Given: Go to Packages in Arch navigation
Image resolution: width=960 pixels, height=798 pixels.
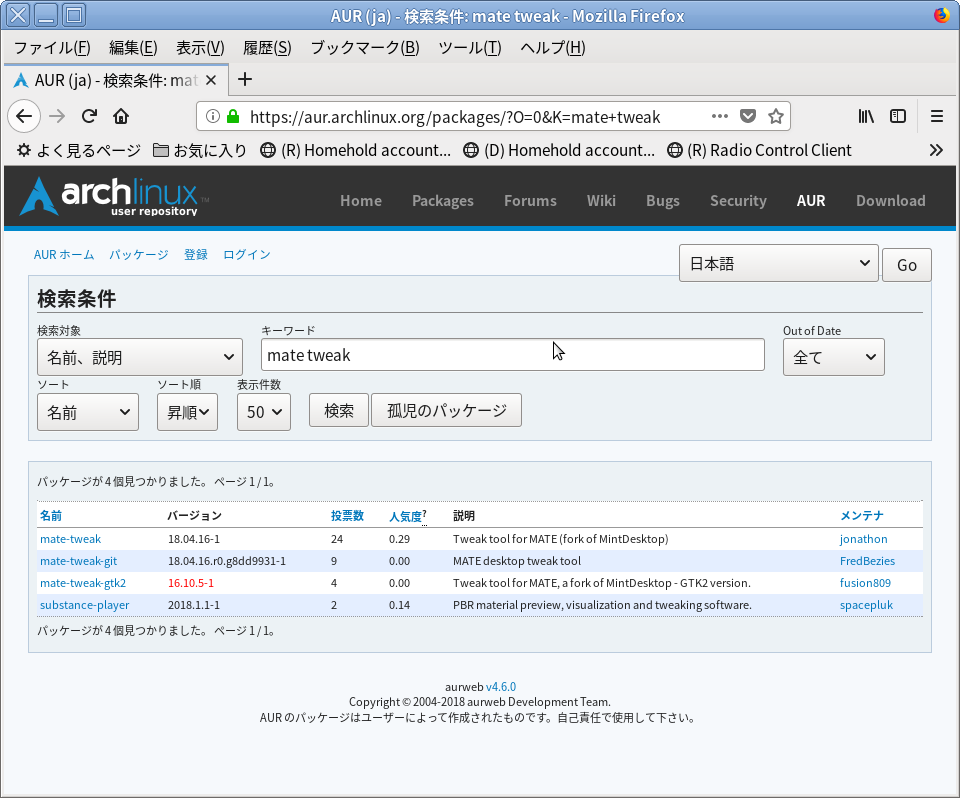Looking at the screenshot, I should pos(443,201).
